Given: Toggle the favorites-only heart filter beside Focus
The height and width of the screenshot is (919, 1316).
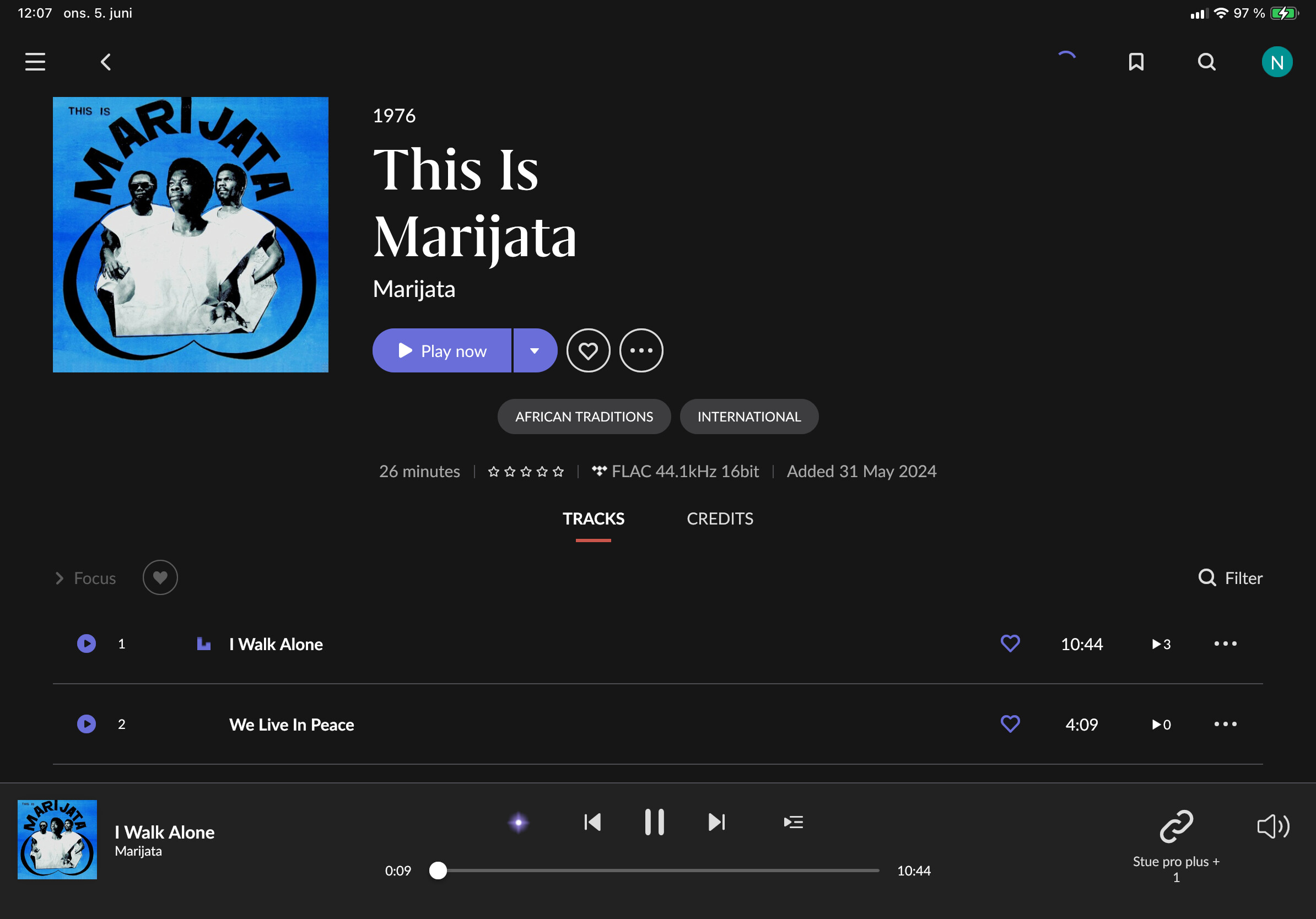Looking at the screenshot, I should [x=160, y=577].
